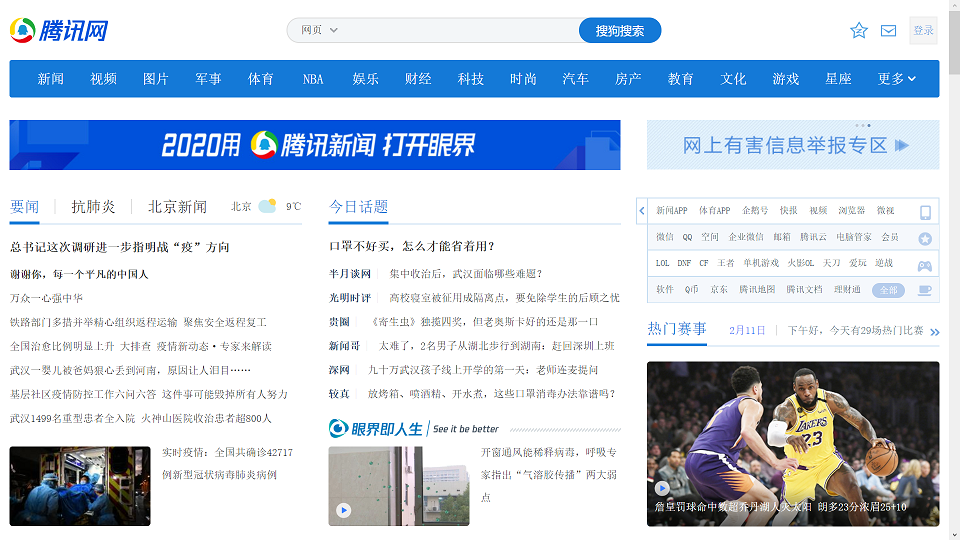This screenshot has width=960, height=540.
Task: Open 新闻 in the navigation bar
Action: [x=50, y=79]
